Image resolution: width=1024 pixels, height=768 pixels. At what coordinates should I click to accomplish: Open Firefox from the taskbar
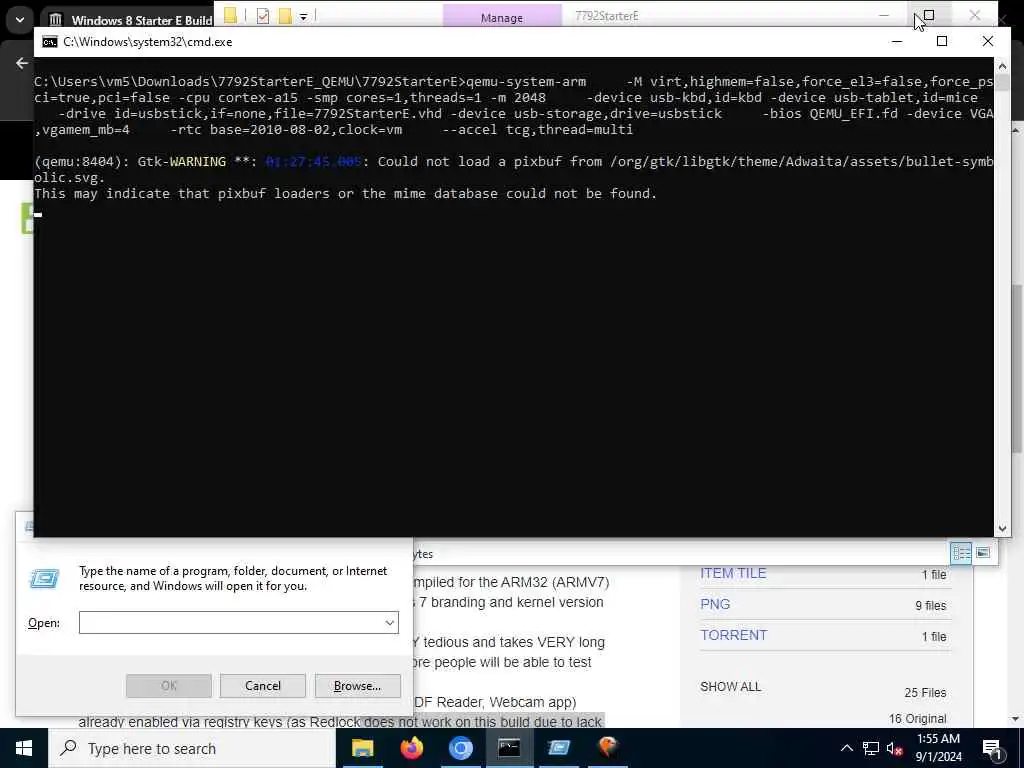pyautogui.click(x=411, y=748)
